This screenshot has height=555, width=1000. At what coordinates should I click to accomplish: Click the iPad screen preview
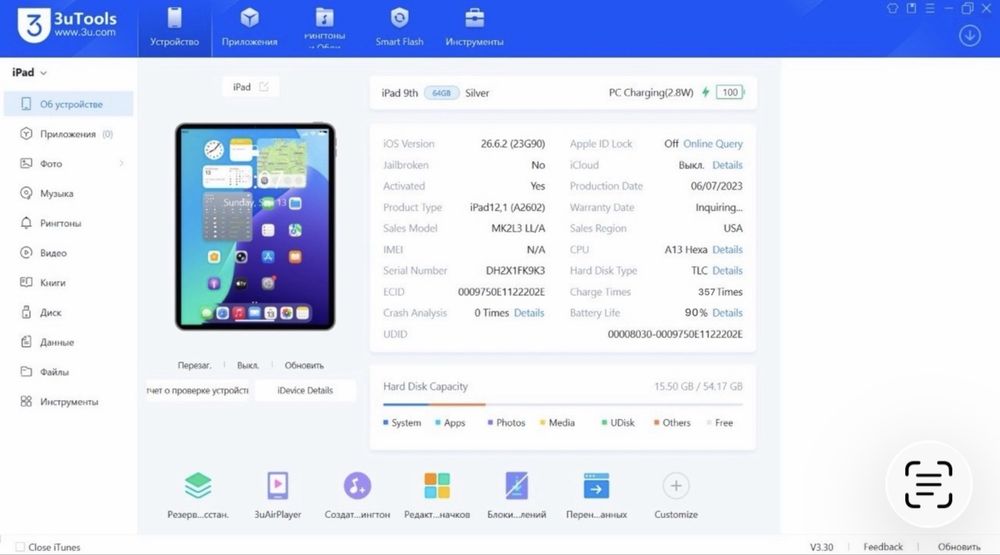click(x=255, y=226)
